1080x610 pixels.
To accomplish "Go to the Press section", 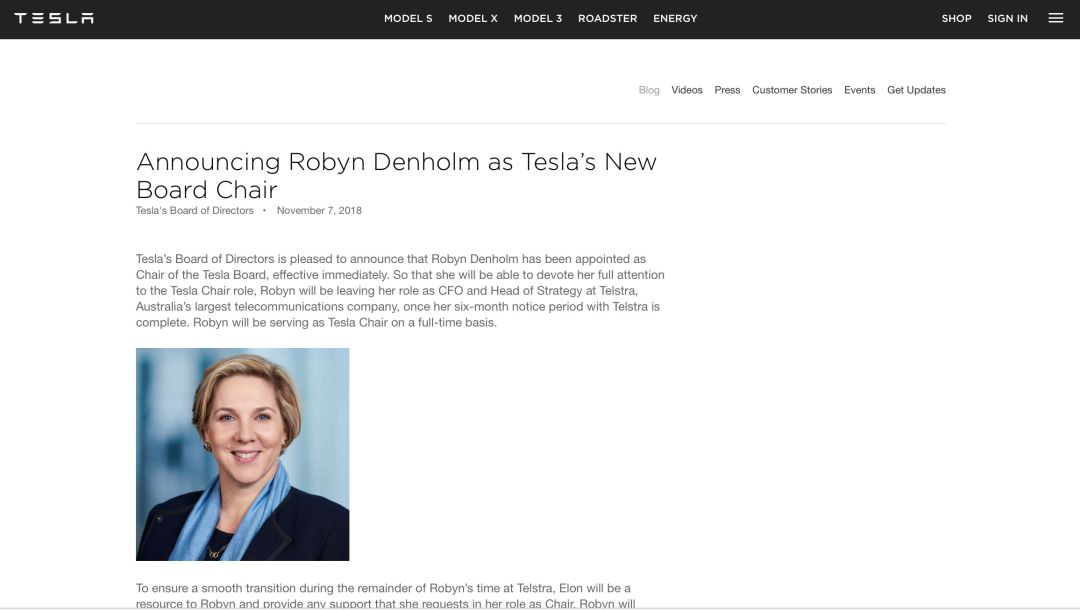I will (x=727, y=90).
